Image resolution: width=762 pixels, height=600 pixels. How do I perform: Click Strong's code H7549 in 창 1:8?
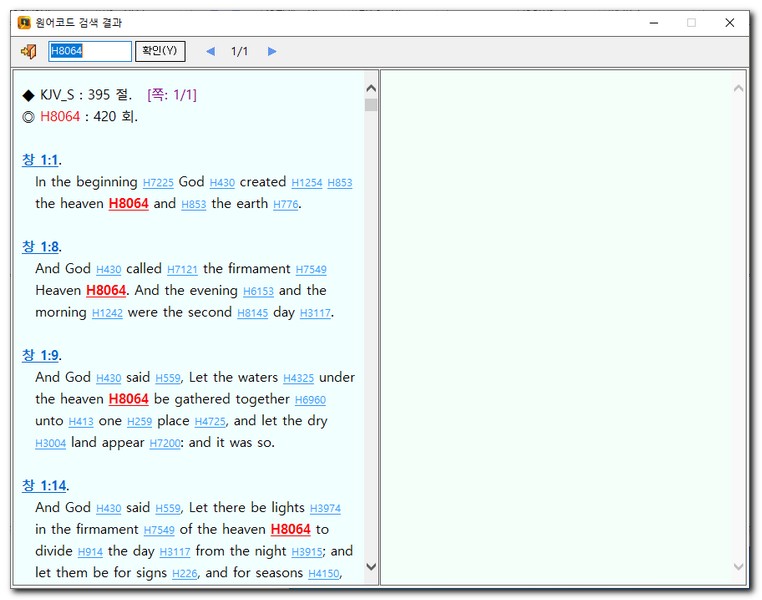[x=311, y=270]
